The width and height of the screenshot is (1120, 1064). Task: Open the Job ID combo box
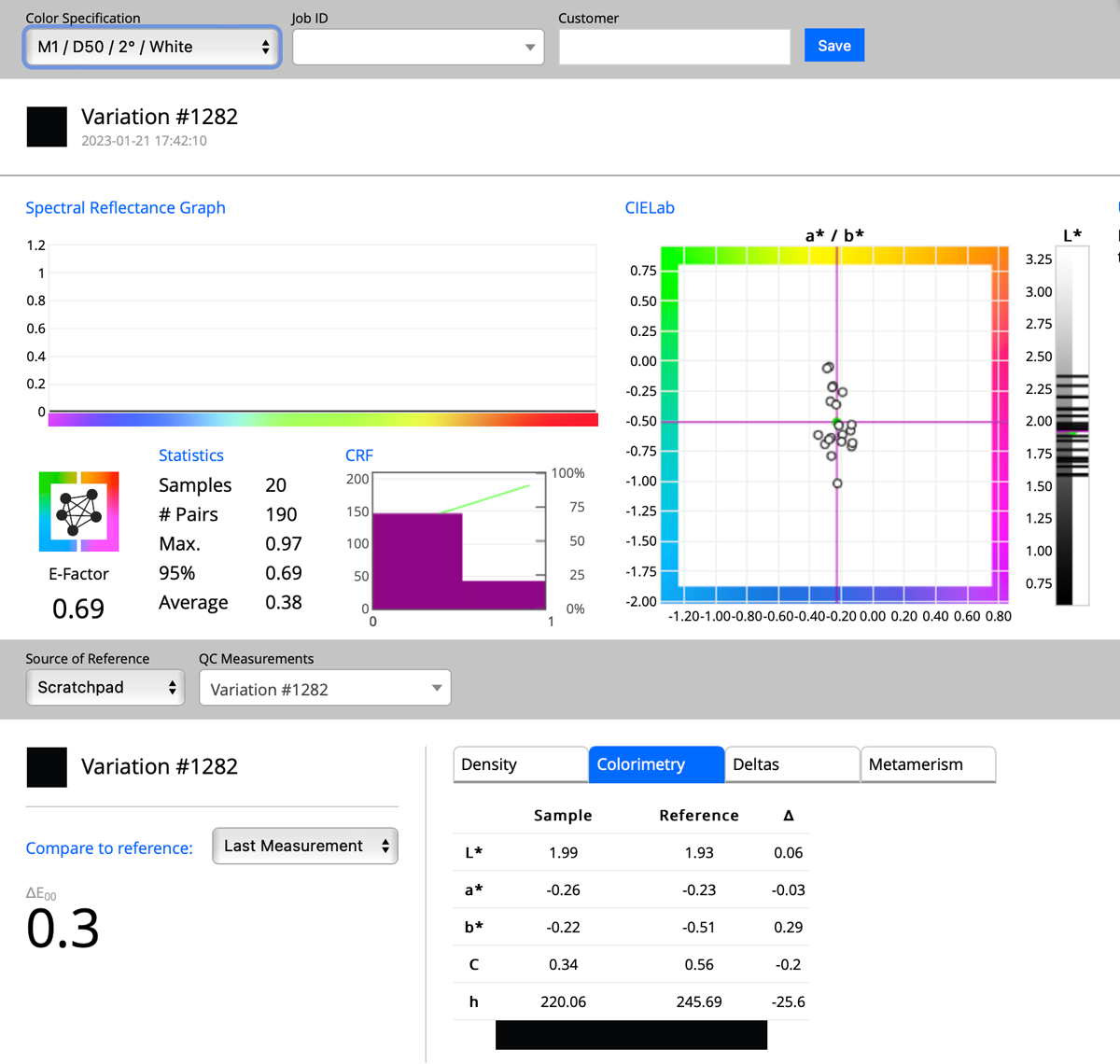(418, 47)
